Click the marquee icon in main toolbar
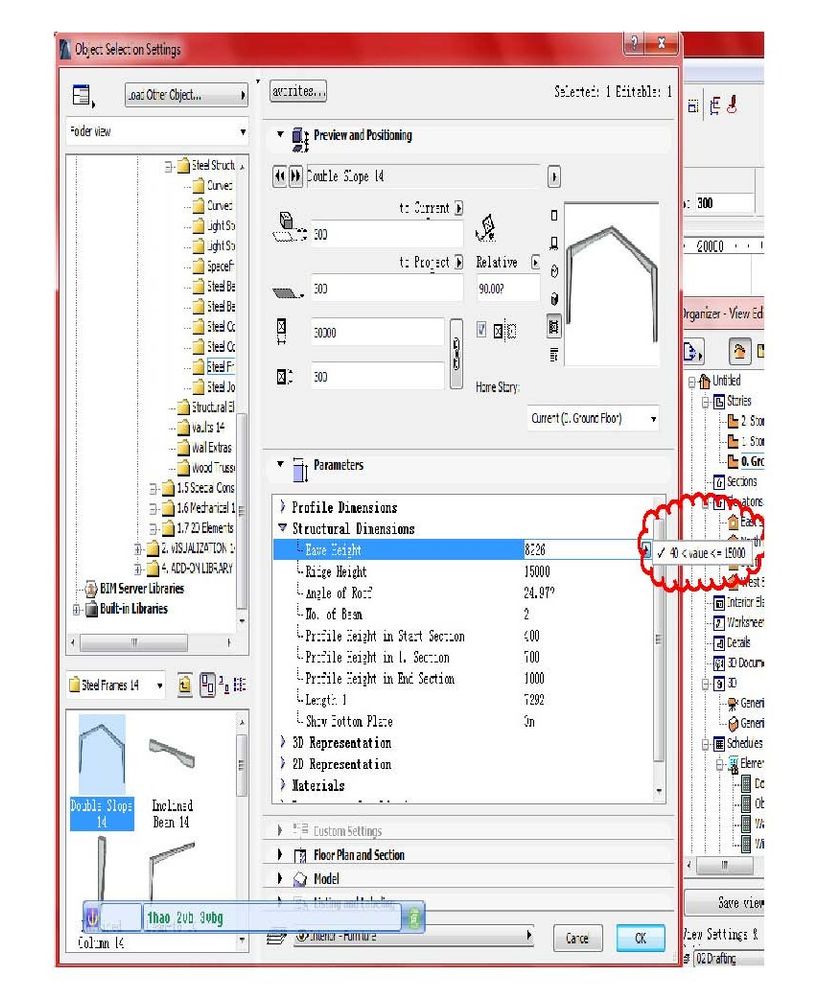 click(x=693, y=106)
